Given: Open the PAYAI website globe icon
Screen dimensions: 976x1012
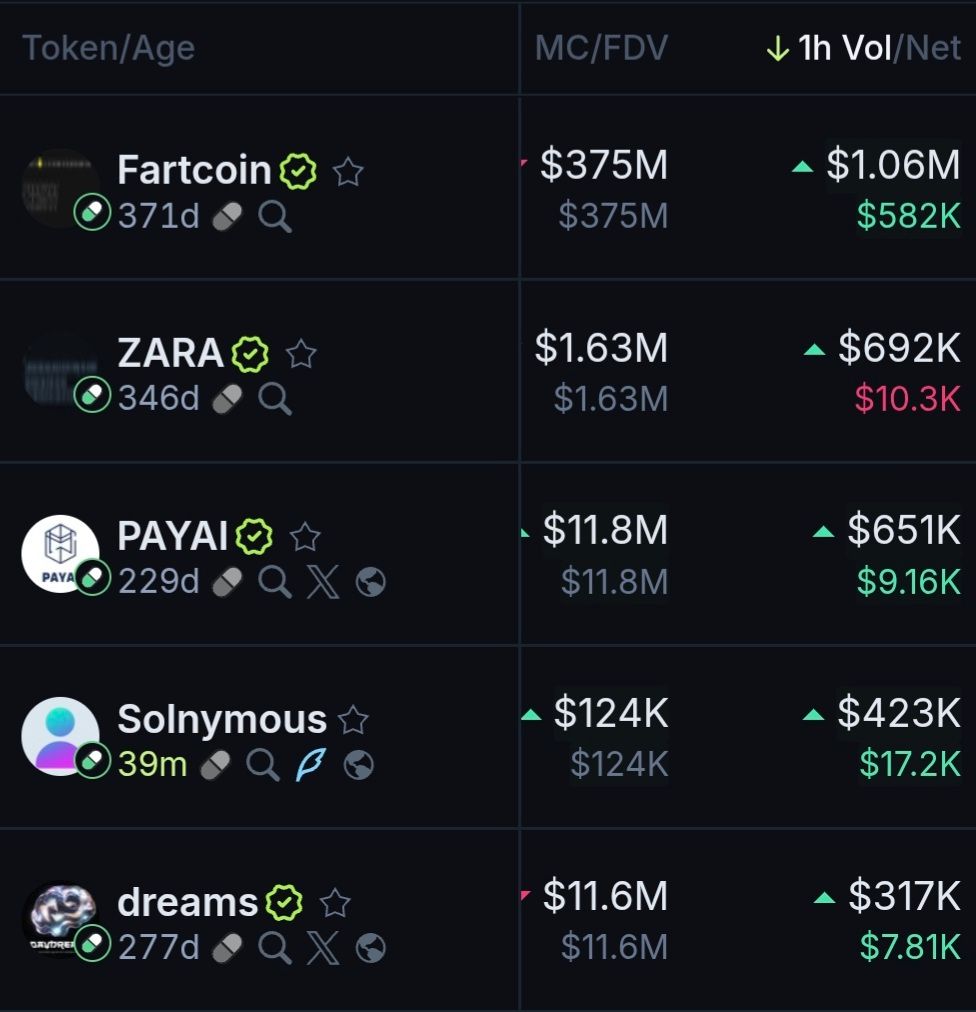Looking at the screenshot, I should tap(371, 582).
